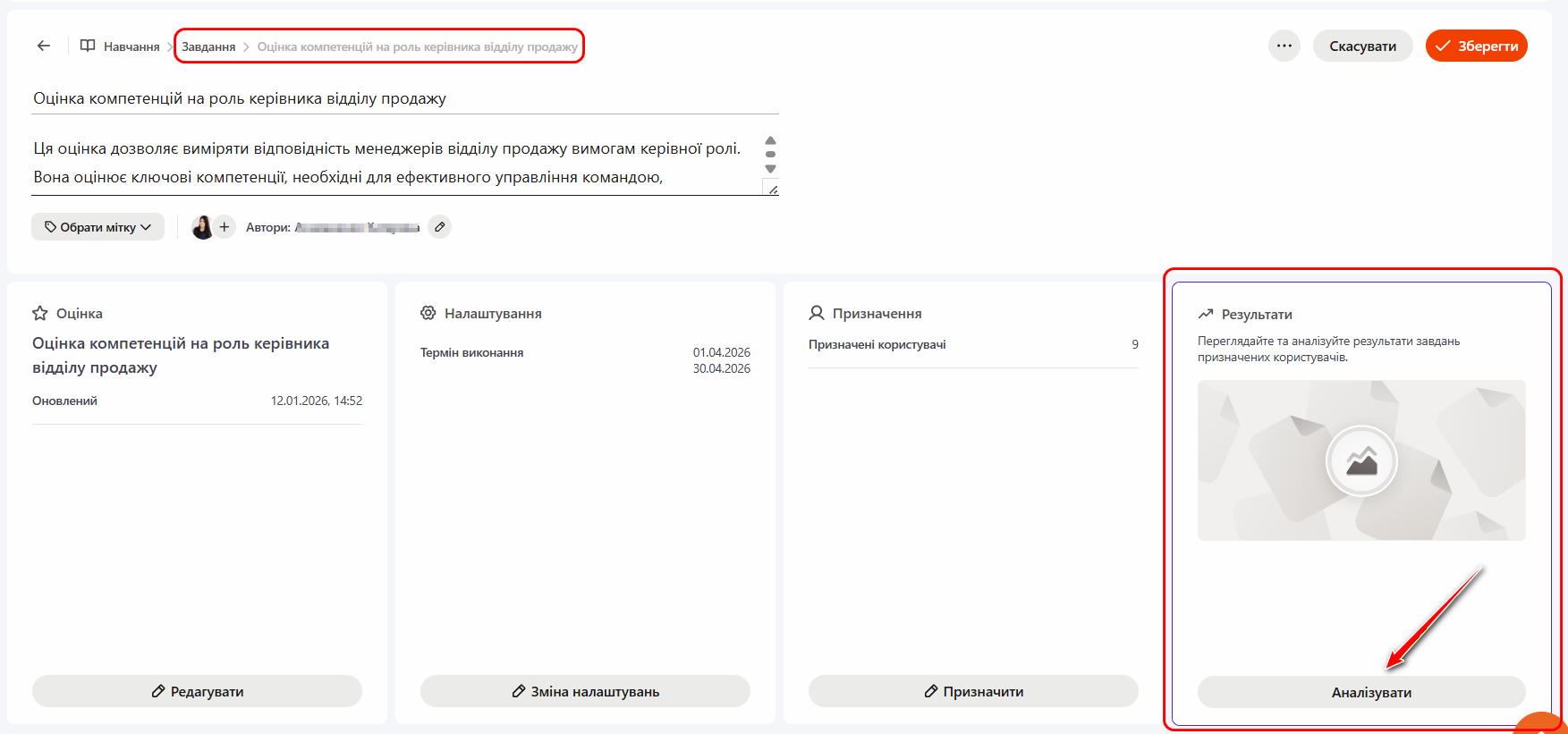Open Зміна налаштувань
Screen dimensions: 1568x734
click(585, 691)
